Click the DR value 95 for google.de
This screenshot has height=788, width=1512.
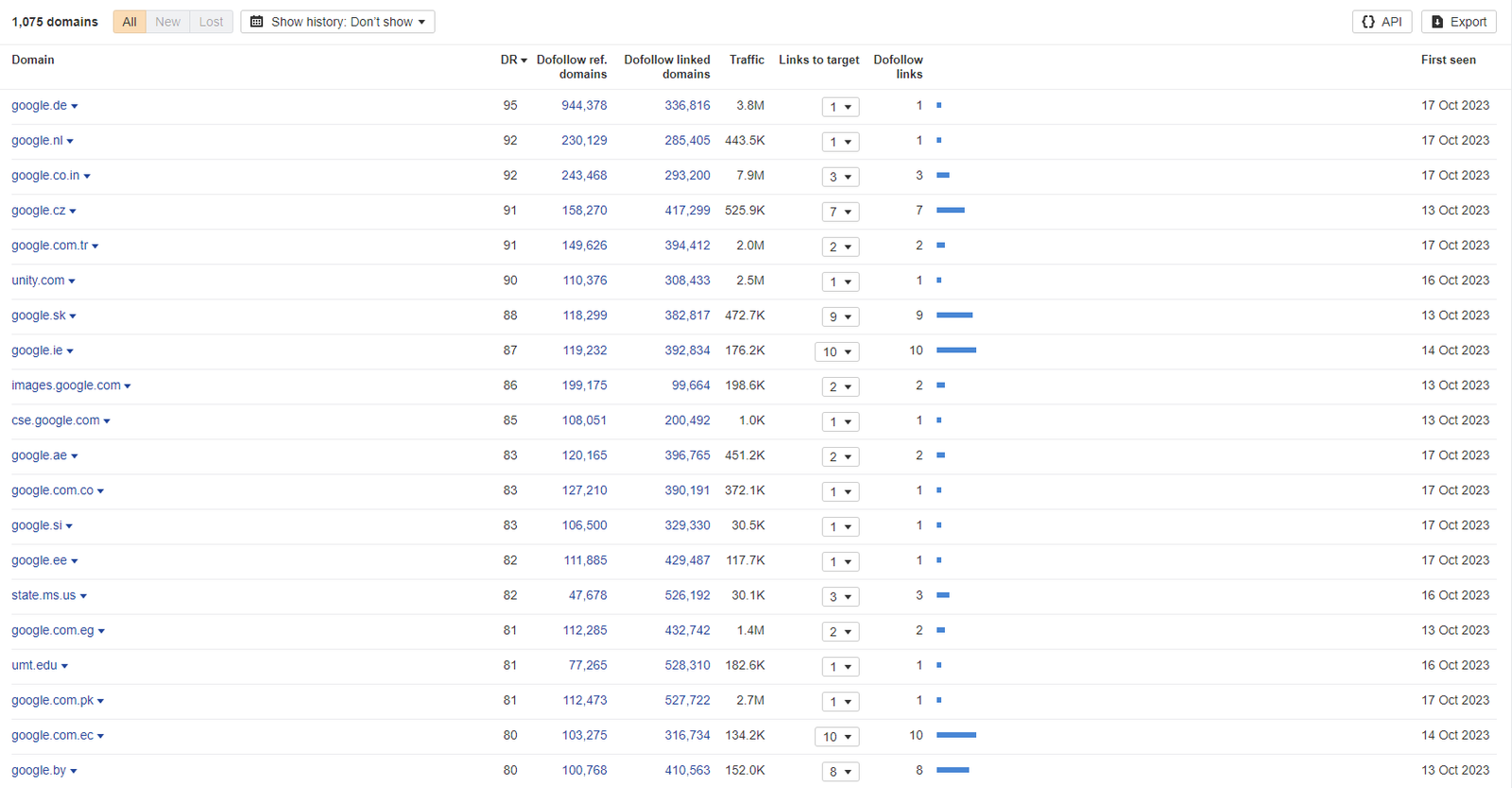[x=510, y=106]
